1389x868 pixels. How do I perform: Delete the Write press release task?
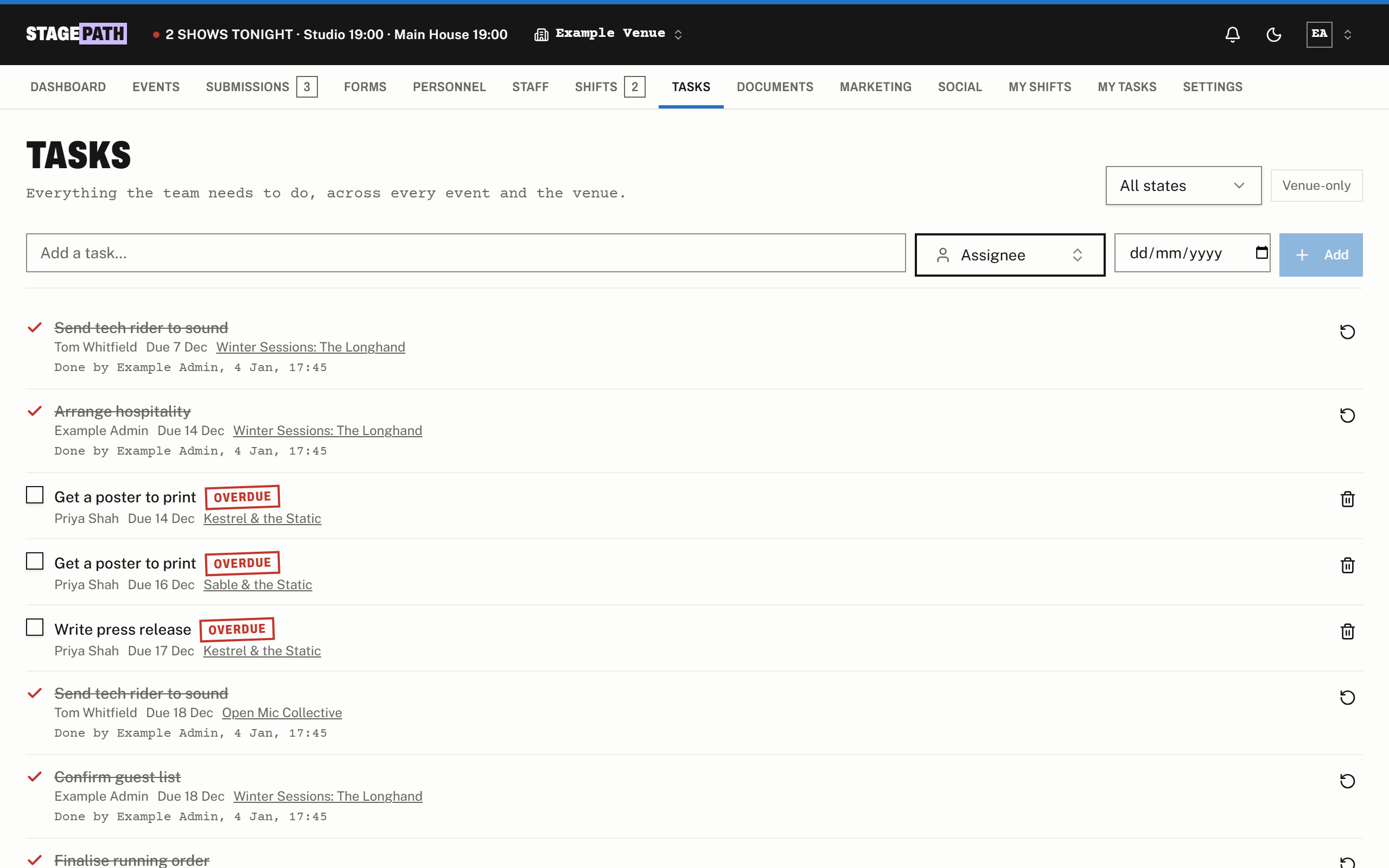click(1347, 631)
